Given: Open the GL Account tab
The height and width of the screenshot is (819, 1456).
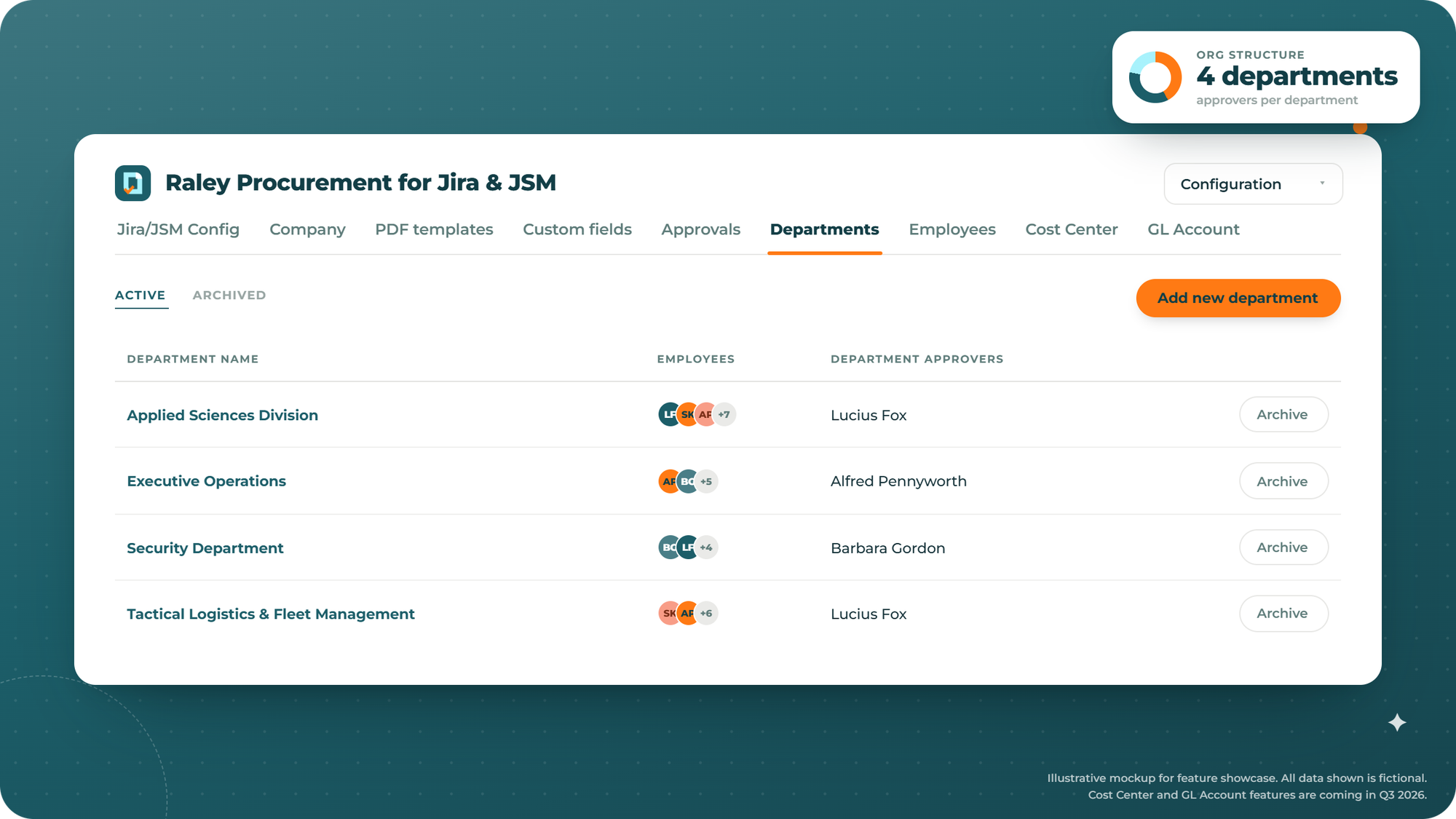Looking at the screenshot, I should [x=1193, y=229].
